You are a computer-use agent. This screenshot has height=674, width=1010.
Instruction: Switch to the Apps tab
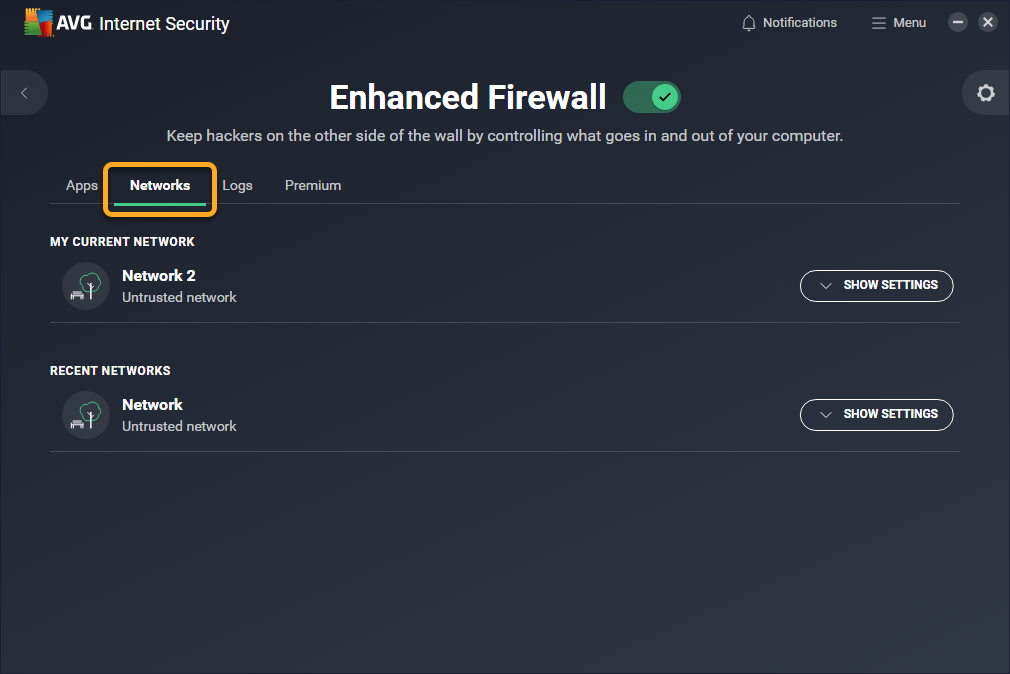coord(82,185)
